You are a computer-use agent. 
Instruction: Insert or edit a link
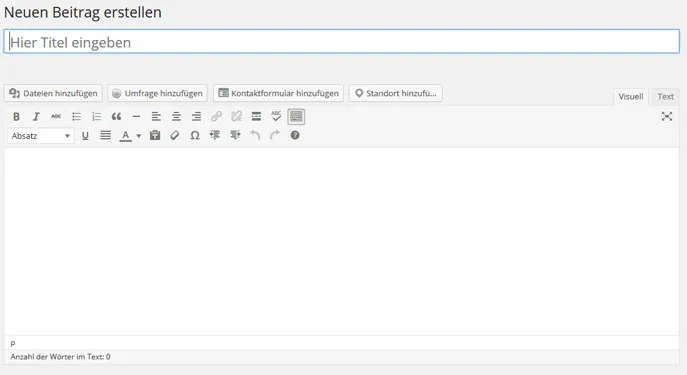click(216, 117)
